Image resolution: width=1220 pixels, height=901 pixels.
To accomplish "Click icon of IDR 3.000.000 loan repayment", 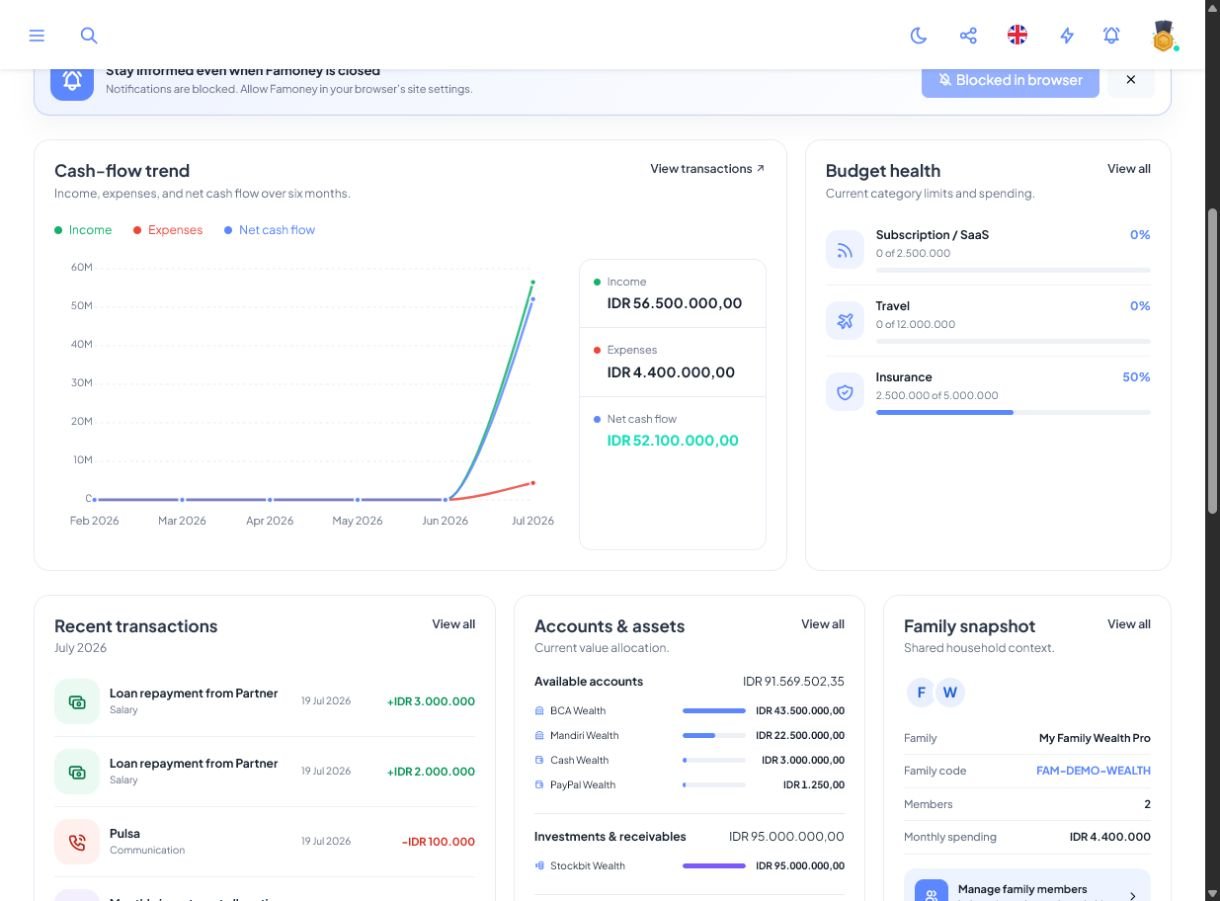I will pyautogui.click(x=77, y=702).
